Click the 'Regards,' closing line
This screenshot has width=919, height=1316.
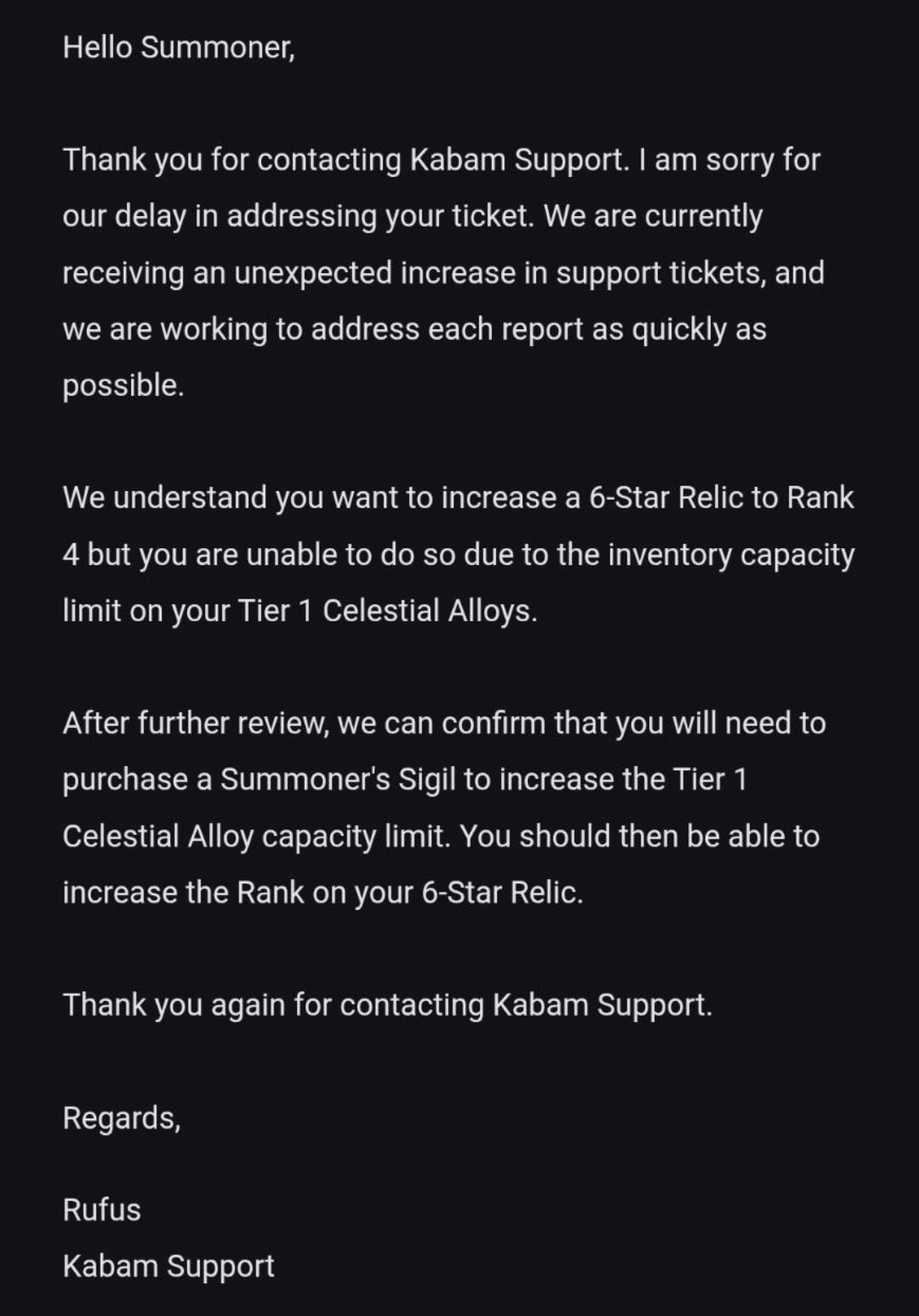122,1118
